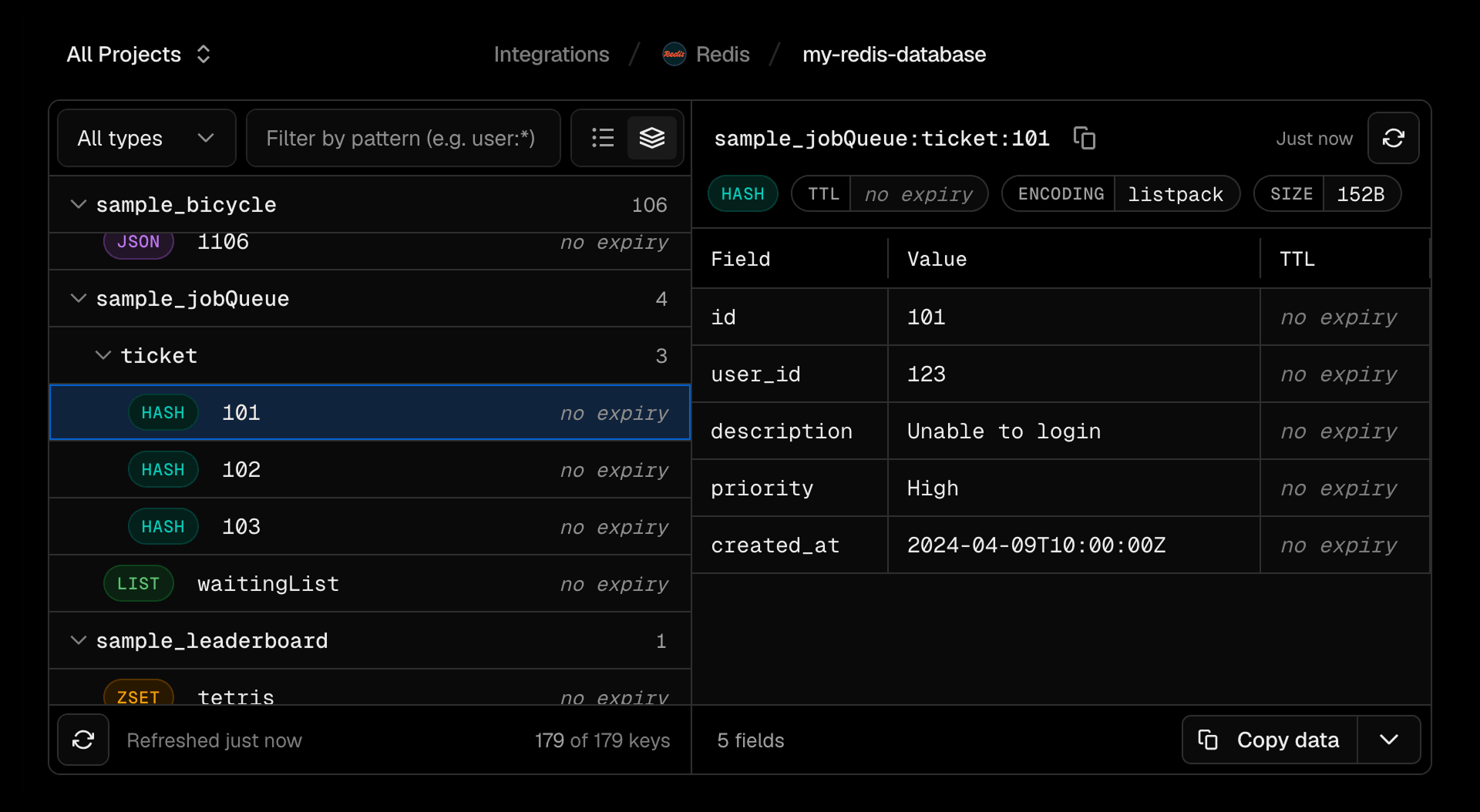Click the ENCODING listpack badge
This screenshot has width=1480, height=812.
tap(1121, 193)
